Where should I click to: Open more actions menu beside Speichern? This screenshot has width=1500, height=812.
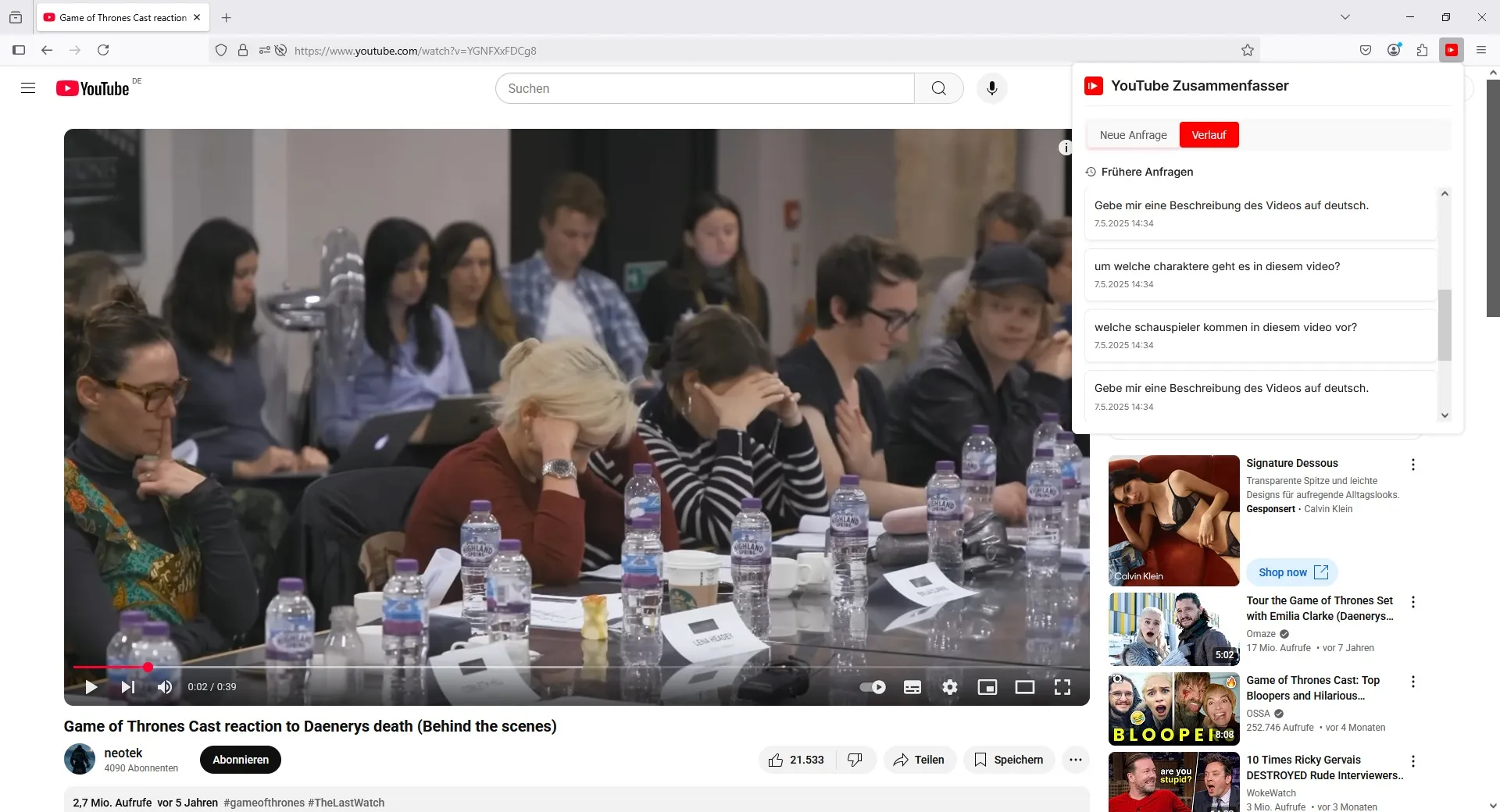1076,760
